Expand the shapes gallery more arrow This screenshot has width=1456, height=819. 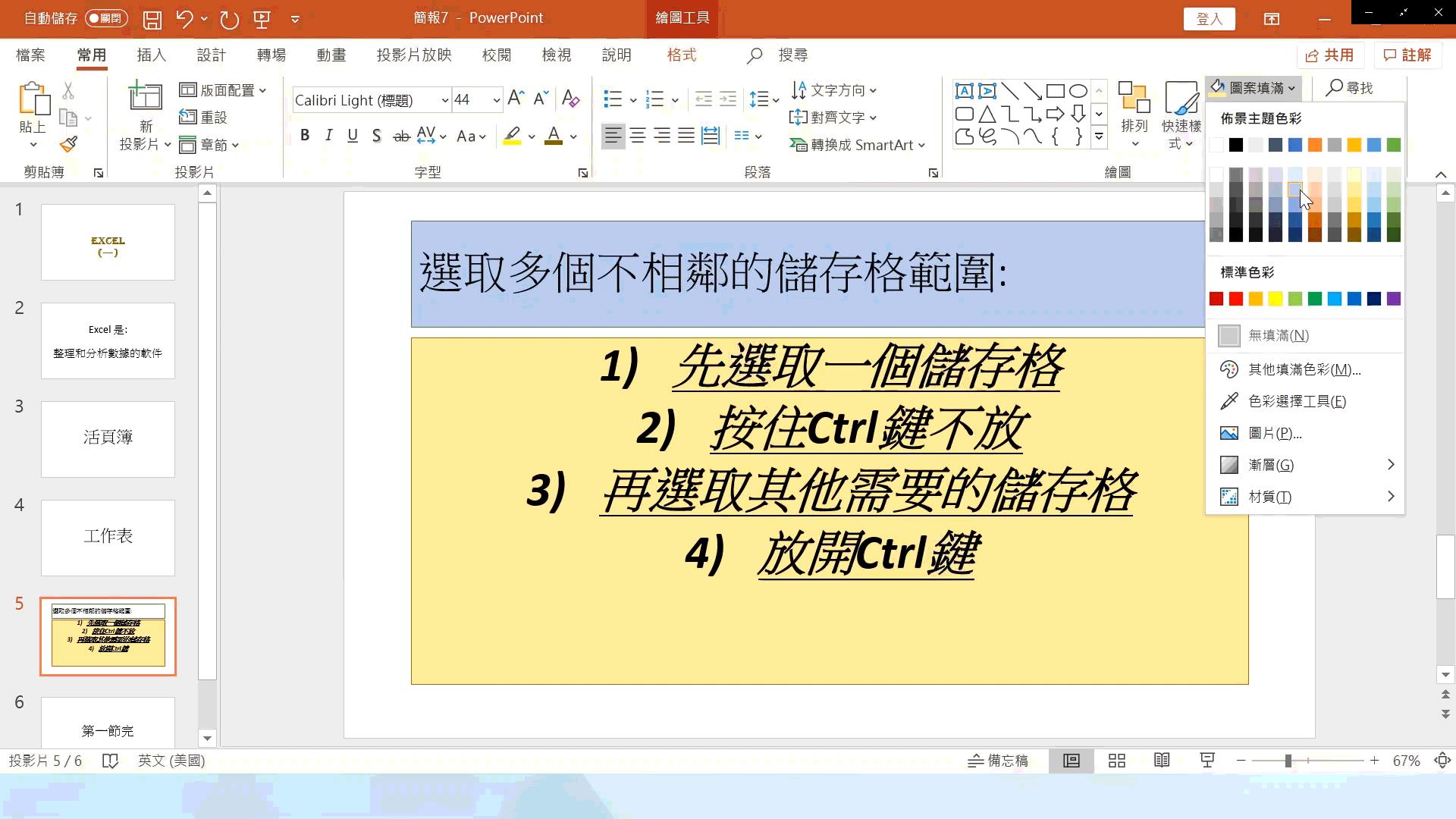[x=1099, y=136]
